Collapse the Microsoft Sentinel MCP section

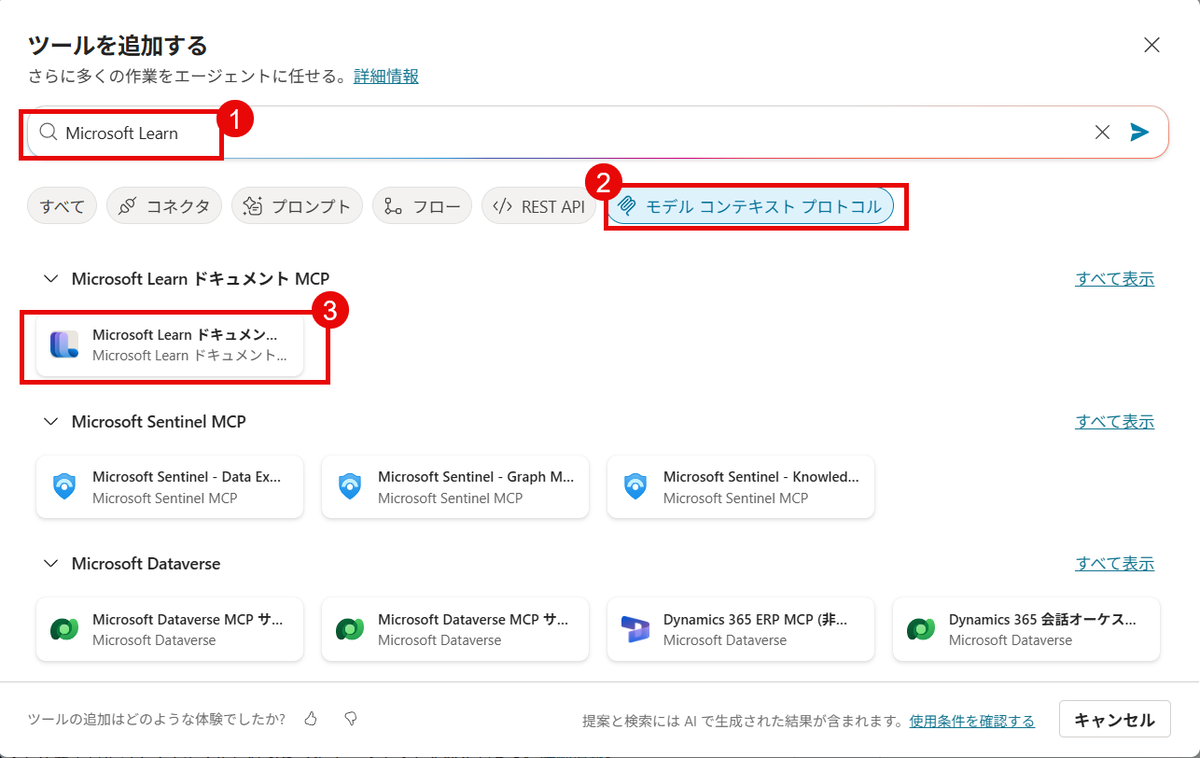50,422
